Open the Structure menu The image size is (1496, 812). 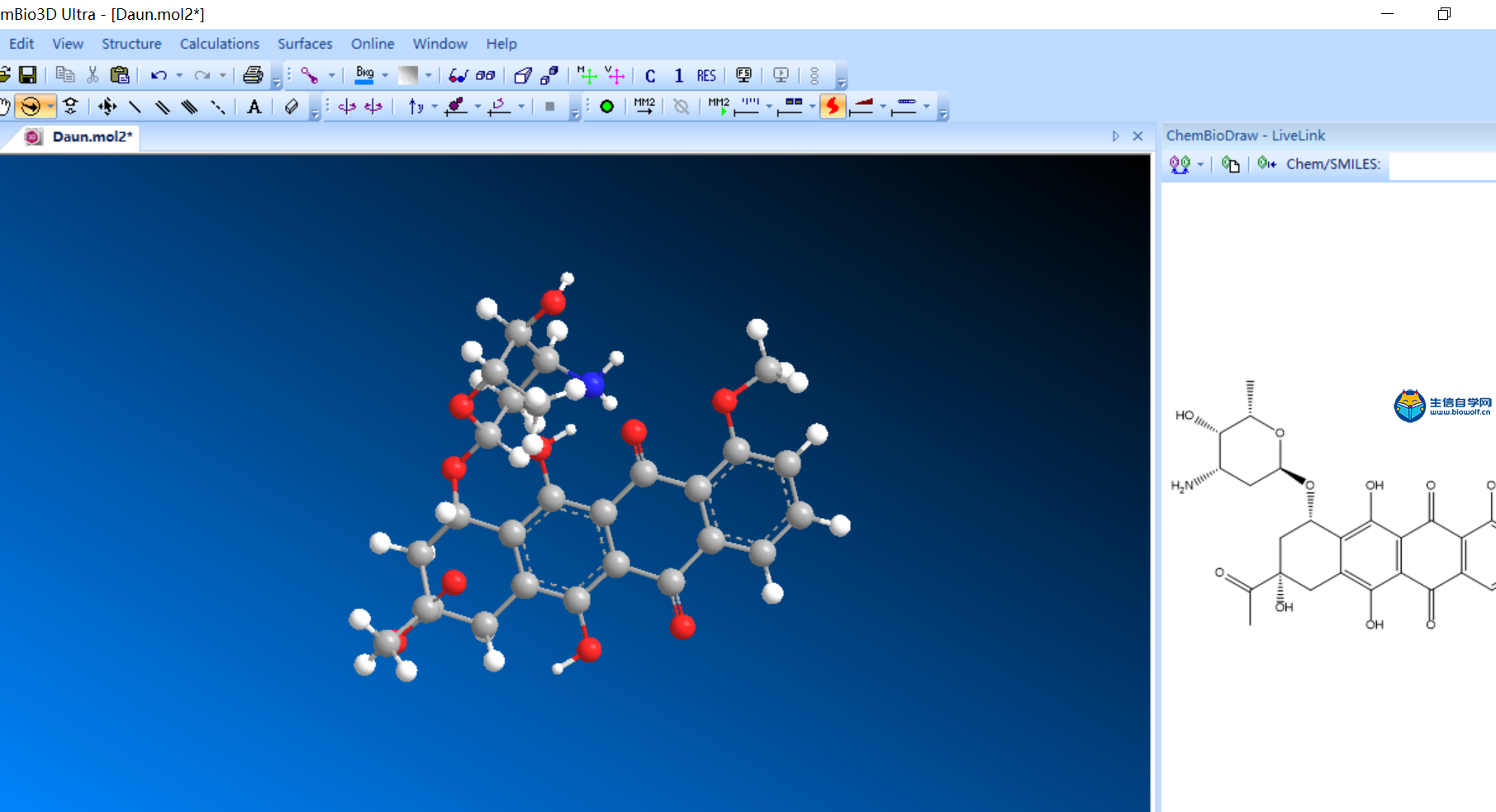pos(131,44)
